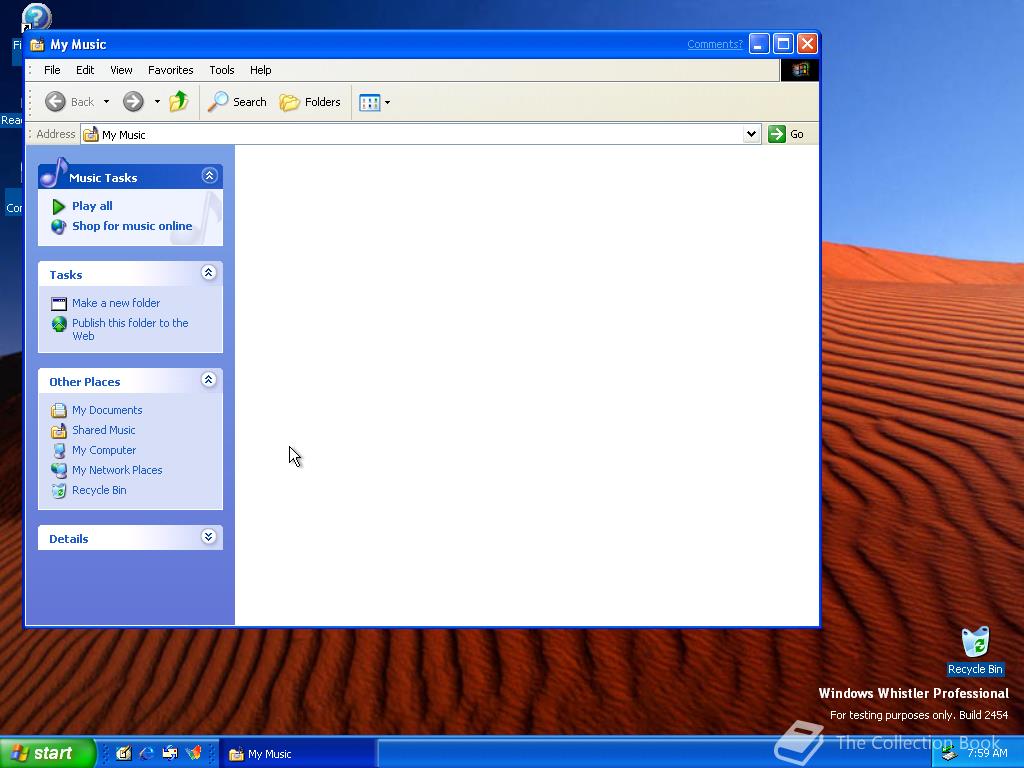Screen dimensions: 1024x768
Task: Click the sidebar Recycle Bin icon
Action: point(59,490)
